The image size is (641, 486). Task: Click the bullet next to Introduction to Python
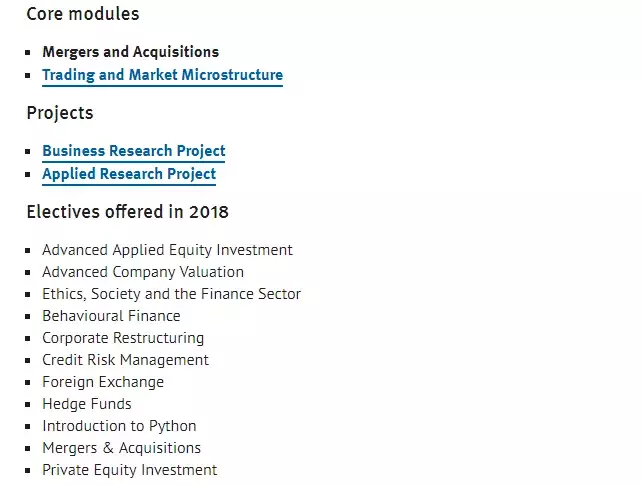coord(30,427)
